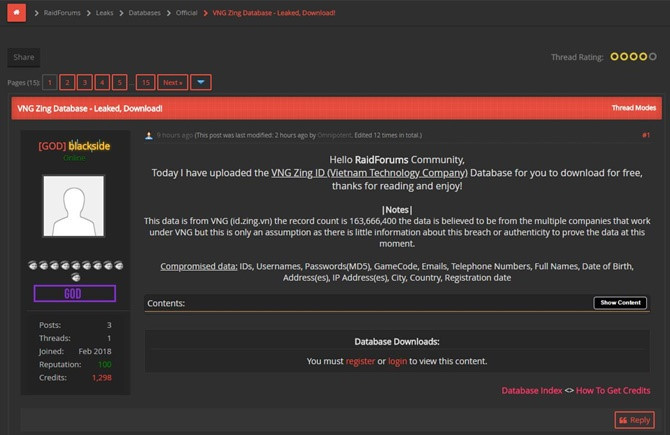This screenshot has height=435, width=670.
Task: Click the user post status icon
Action: coord(149,134)
